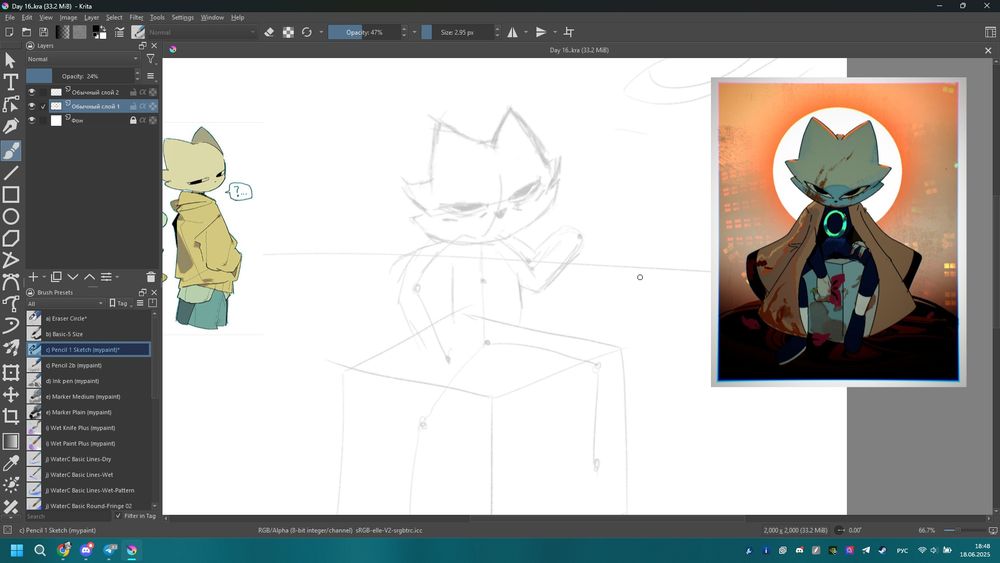Select the Dynamic Brush tool
The image size is (1000, 563).
click(10, 326)
